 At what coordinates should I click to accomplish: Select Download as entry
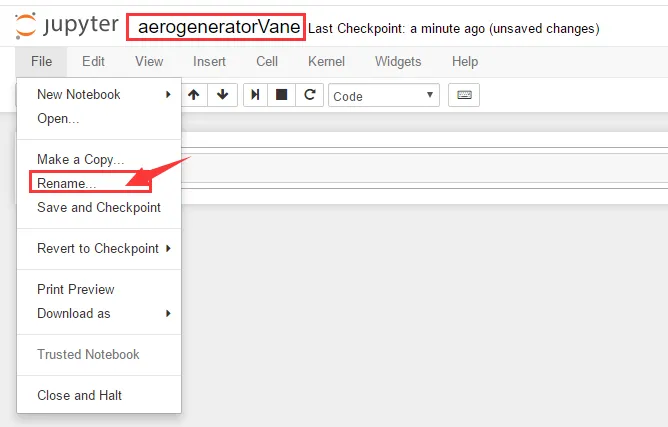tap(99, 313)
